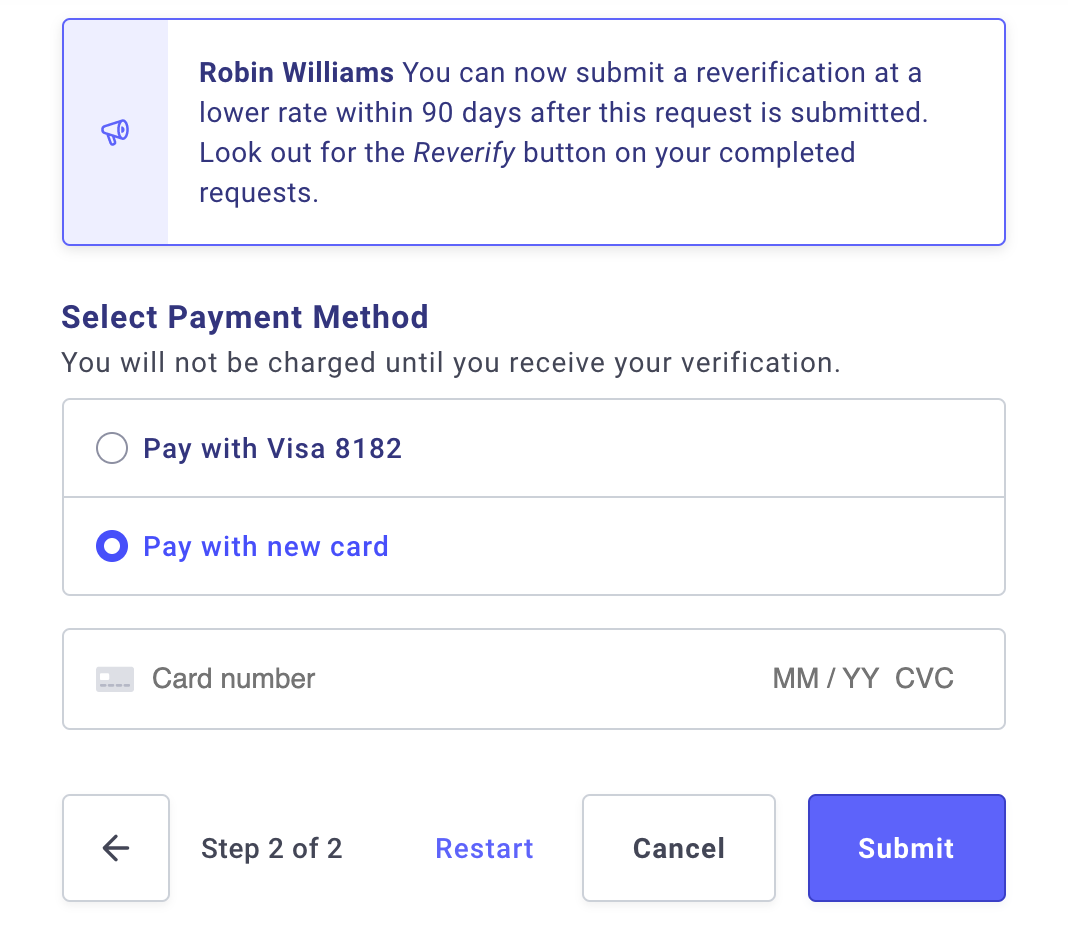Click the megaphone announcement icon
The image size is (1068, 942).
115,132
